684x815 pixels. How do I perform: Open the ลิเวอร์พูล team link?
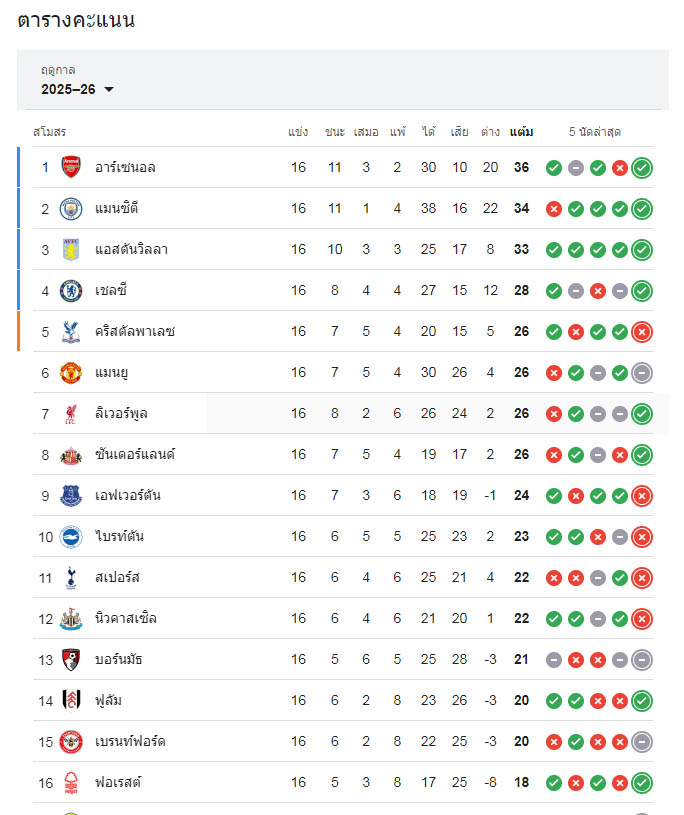pyautogui.click(x=121, y=413)
